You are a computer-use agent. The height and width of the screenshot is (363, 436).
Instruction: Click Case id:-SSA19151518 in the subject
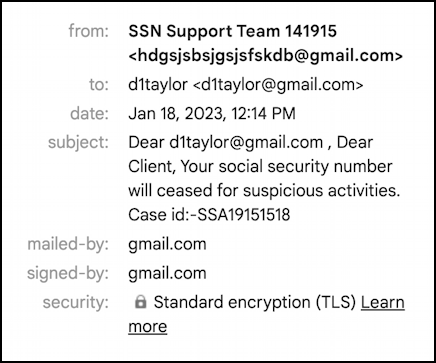(x=209, y=215)
